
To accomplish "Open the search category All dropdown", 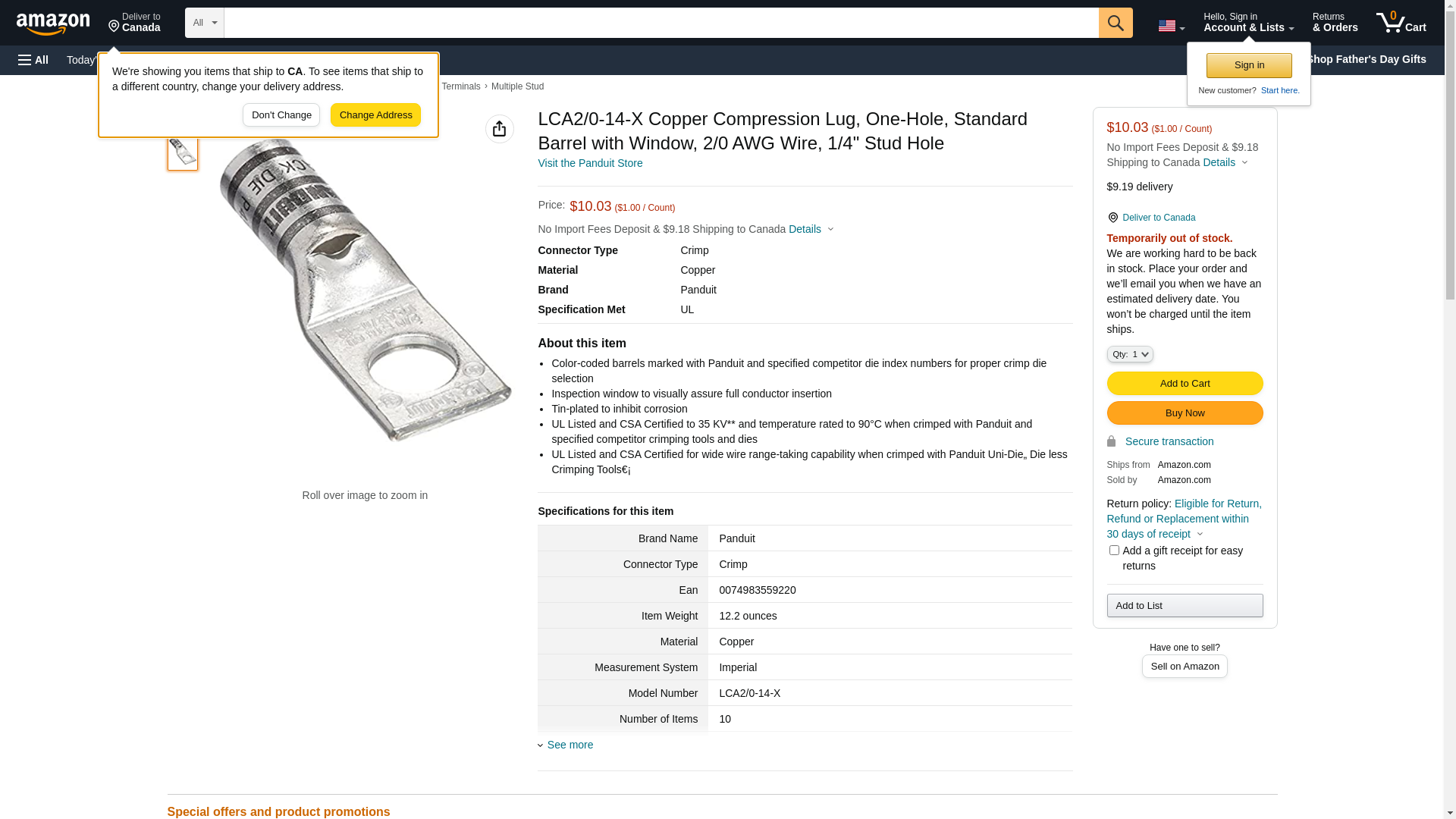I will point(204,23).
